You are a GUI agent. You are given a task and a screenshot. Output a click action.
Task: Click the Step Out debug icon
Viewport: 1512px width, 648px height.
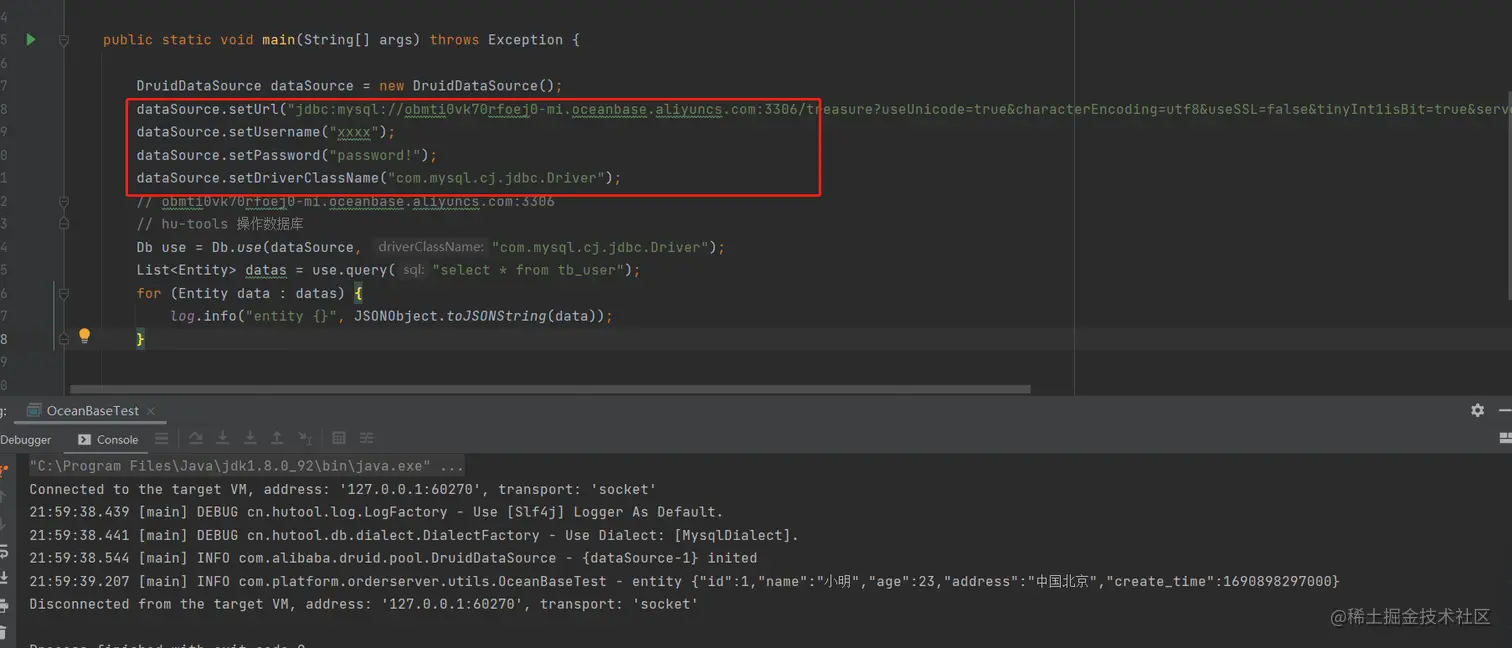pyautogui.click(x=277, y=438)
